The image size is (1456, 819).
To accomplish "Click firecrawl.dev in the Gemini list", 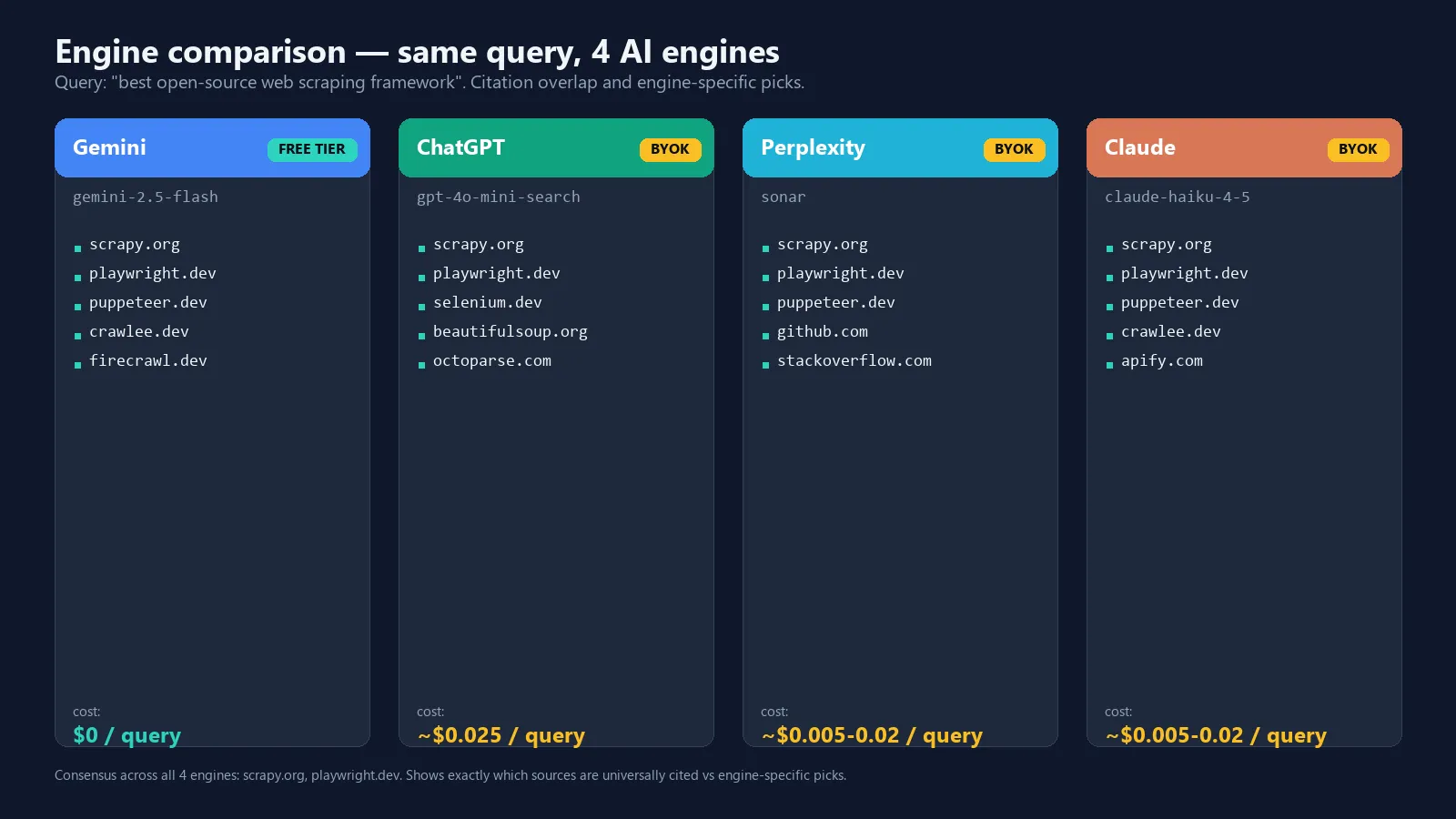I will pyautogui.click(x=148, y=360).
